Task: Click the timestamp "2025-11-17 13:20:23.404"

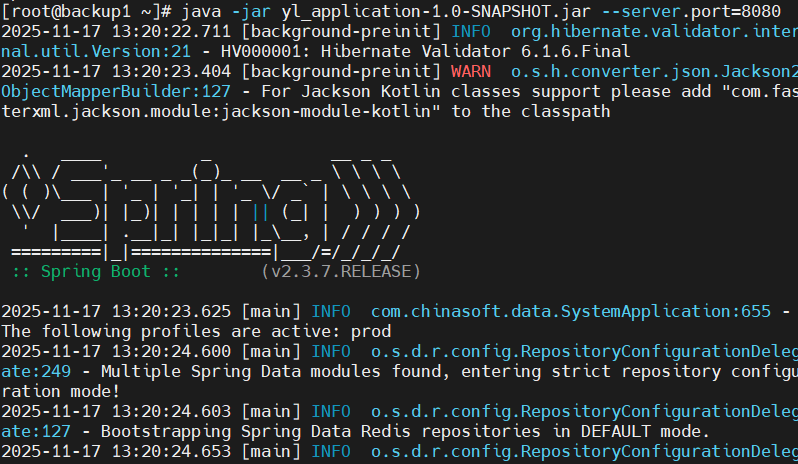Action: coord(116,71)
